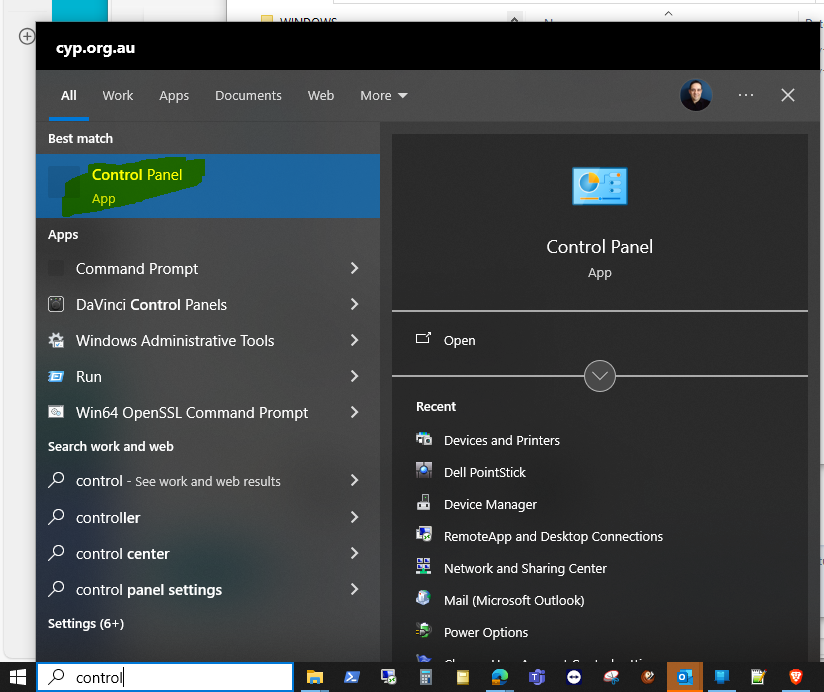Image resolution: width=824 pixels, height=692 pixels.
Task: Open recent Mail (Microsoft Outlook)
Action: [x=514, y=601]
